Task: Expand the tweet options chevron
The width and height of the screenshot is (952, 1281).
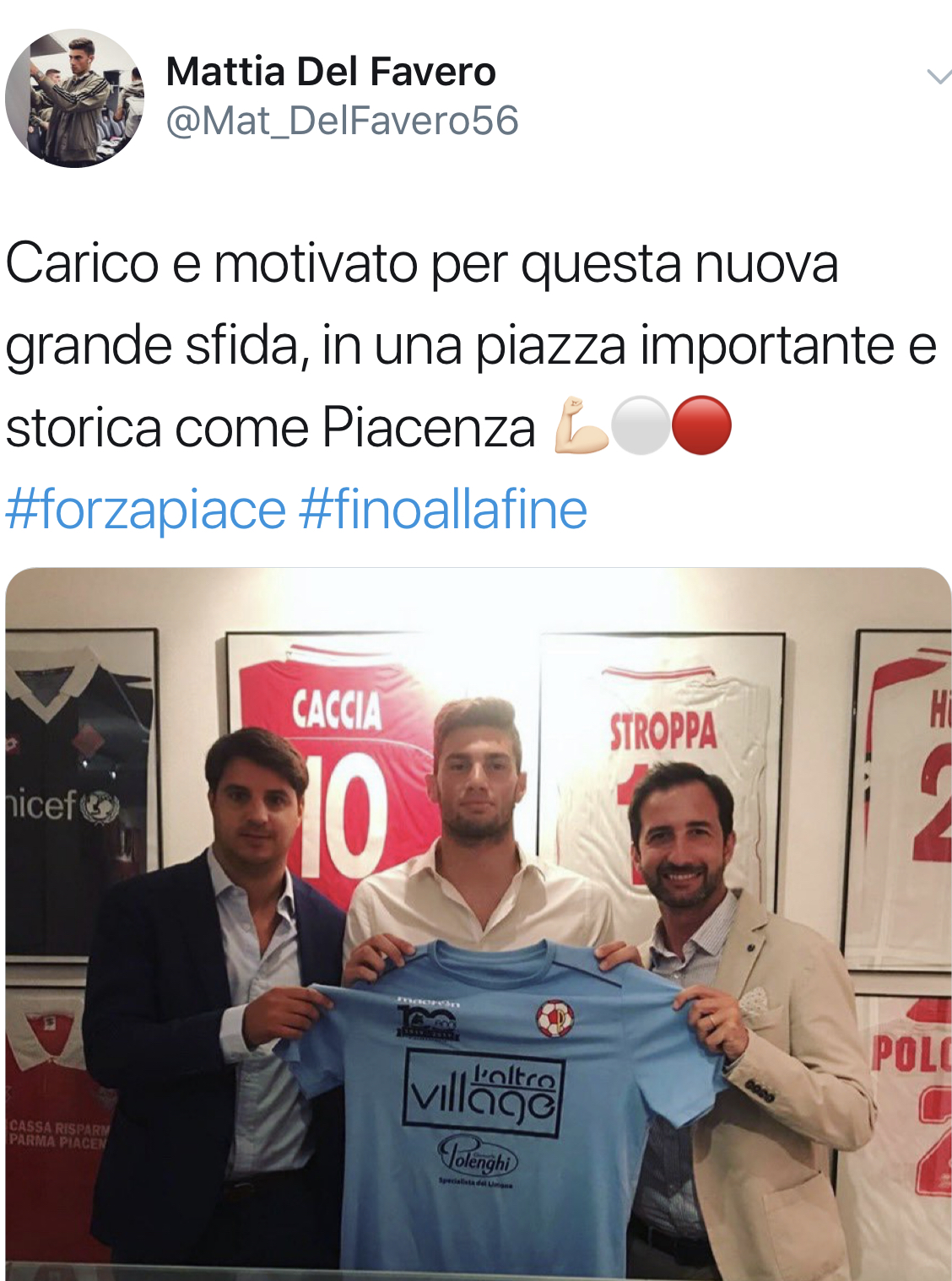Action: (938, 77)
